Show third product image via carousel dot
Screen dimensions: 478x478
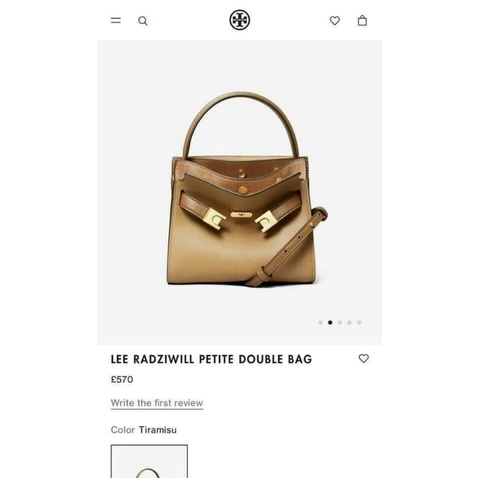340,322
